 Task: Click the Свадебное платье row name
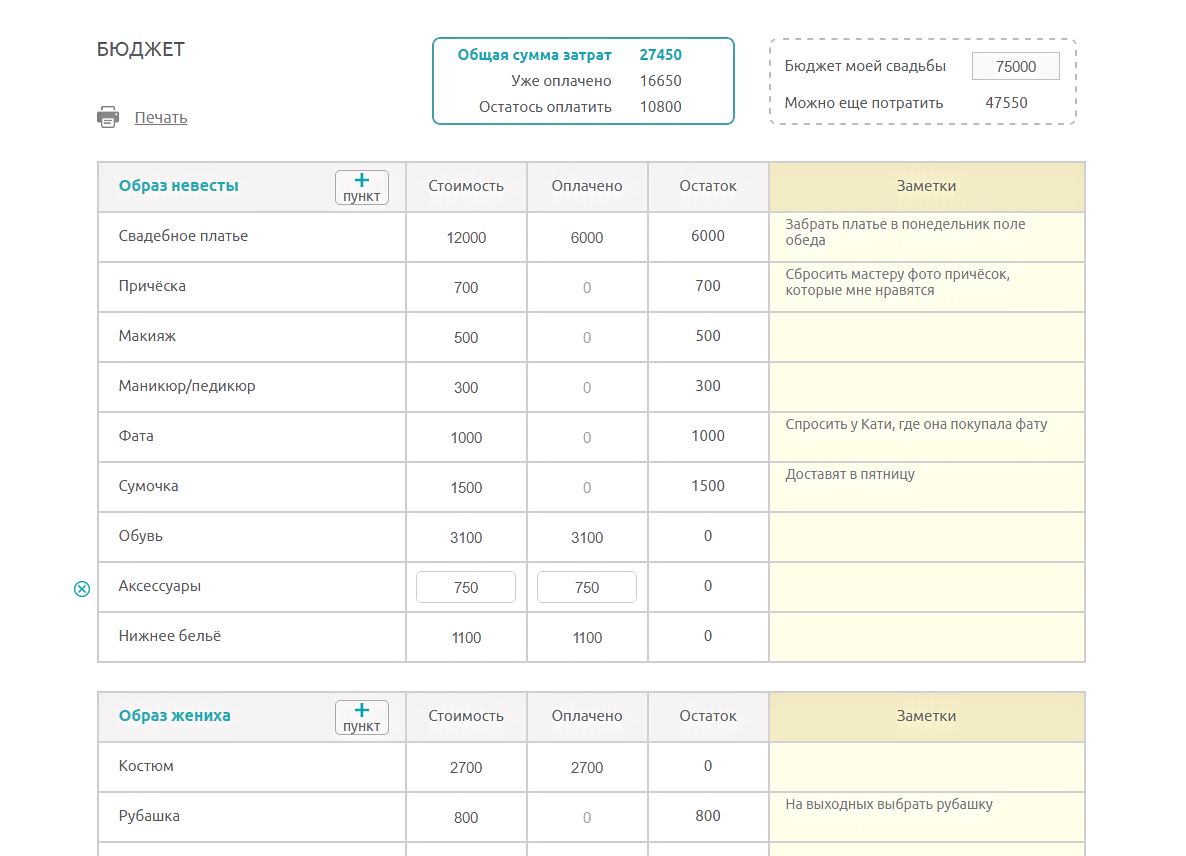[x=183, y=236]
